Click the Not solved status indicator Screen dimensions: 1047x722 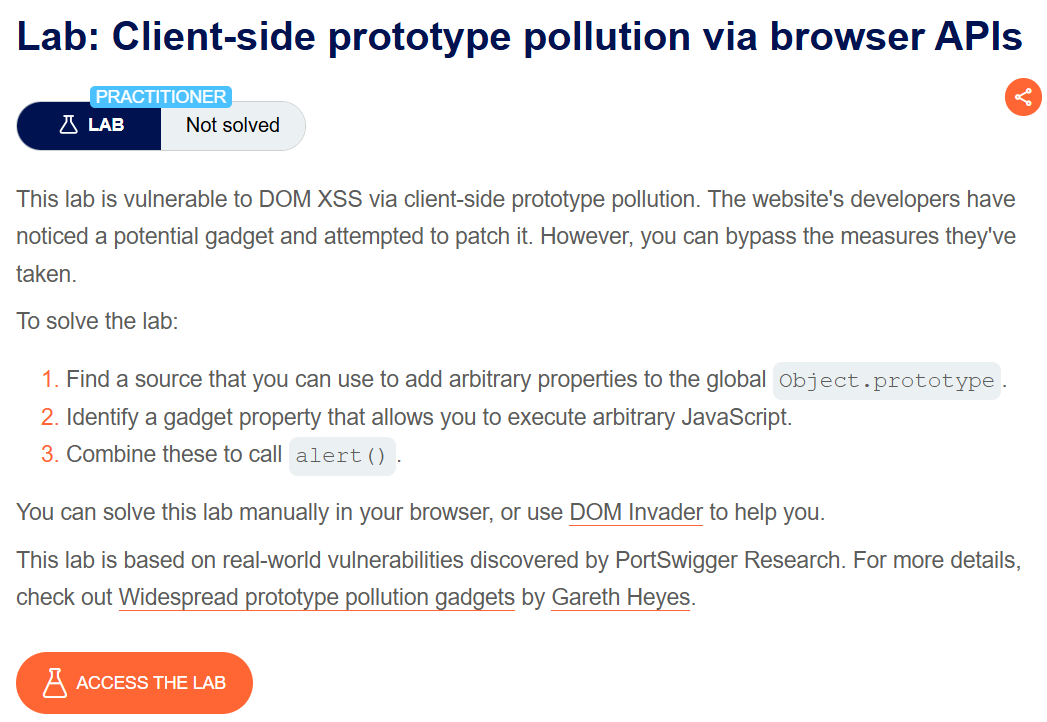click(233, 125)
